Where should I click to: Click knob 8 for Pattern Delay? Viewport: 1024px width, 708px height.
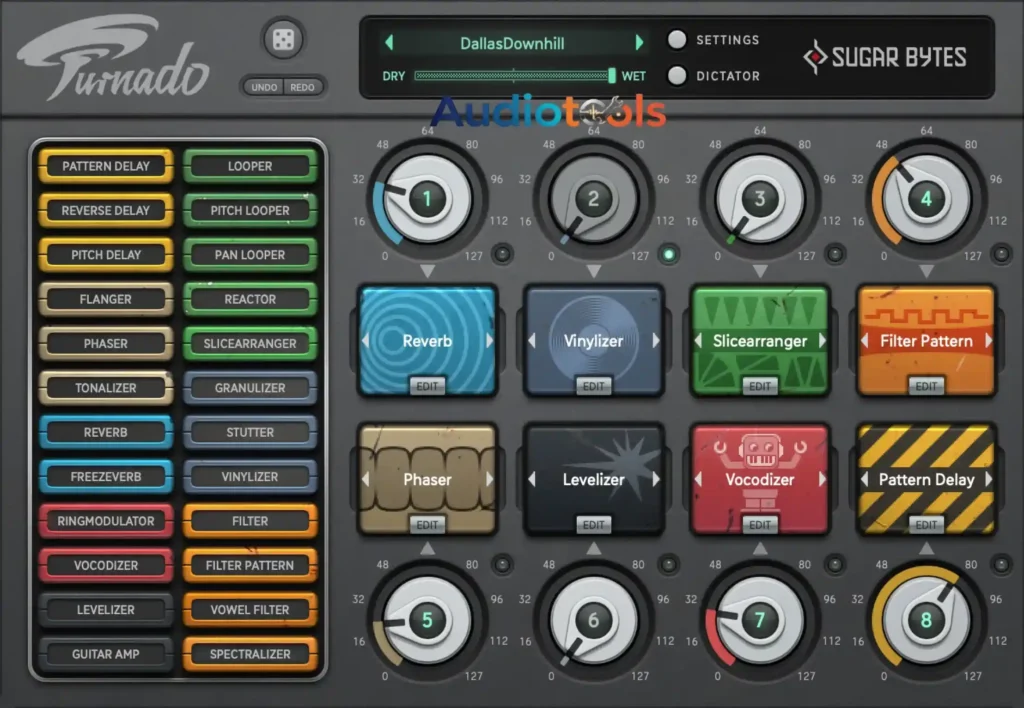(x=925, y=620)
